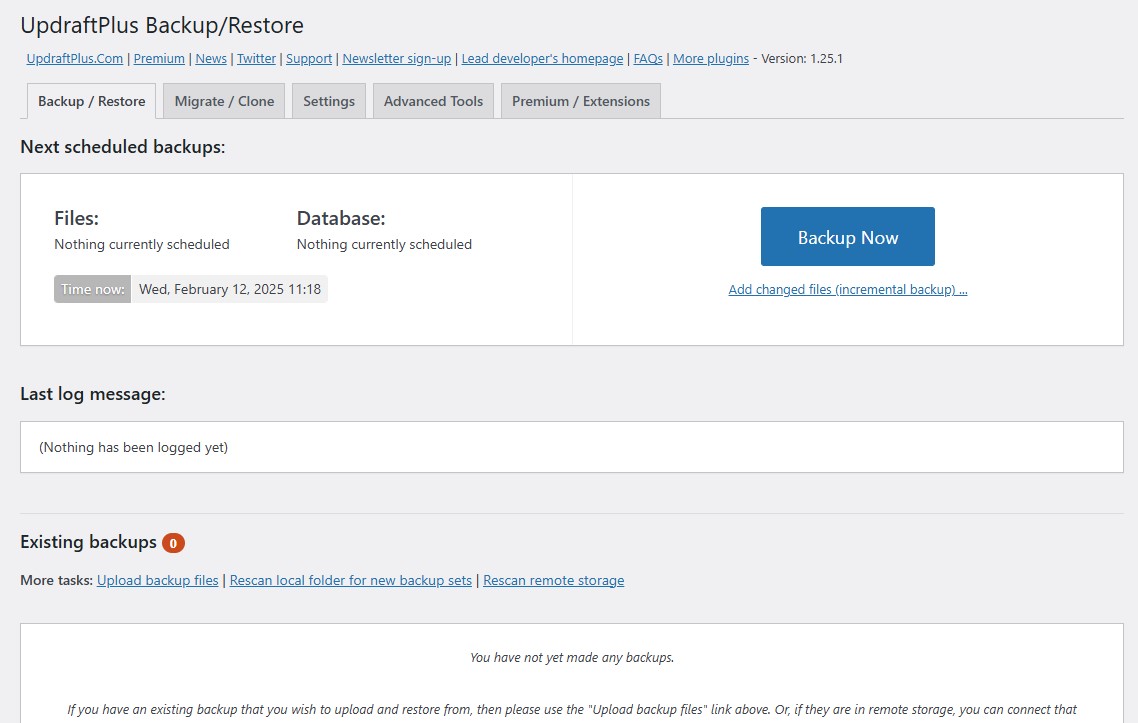The width and height of the screenshot is (1138, 723).
Task: Visit the Twitter link
Action: tap(256, 59)
